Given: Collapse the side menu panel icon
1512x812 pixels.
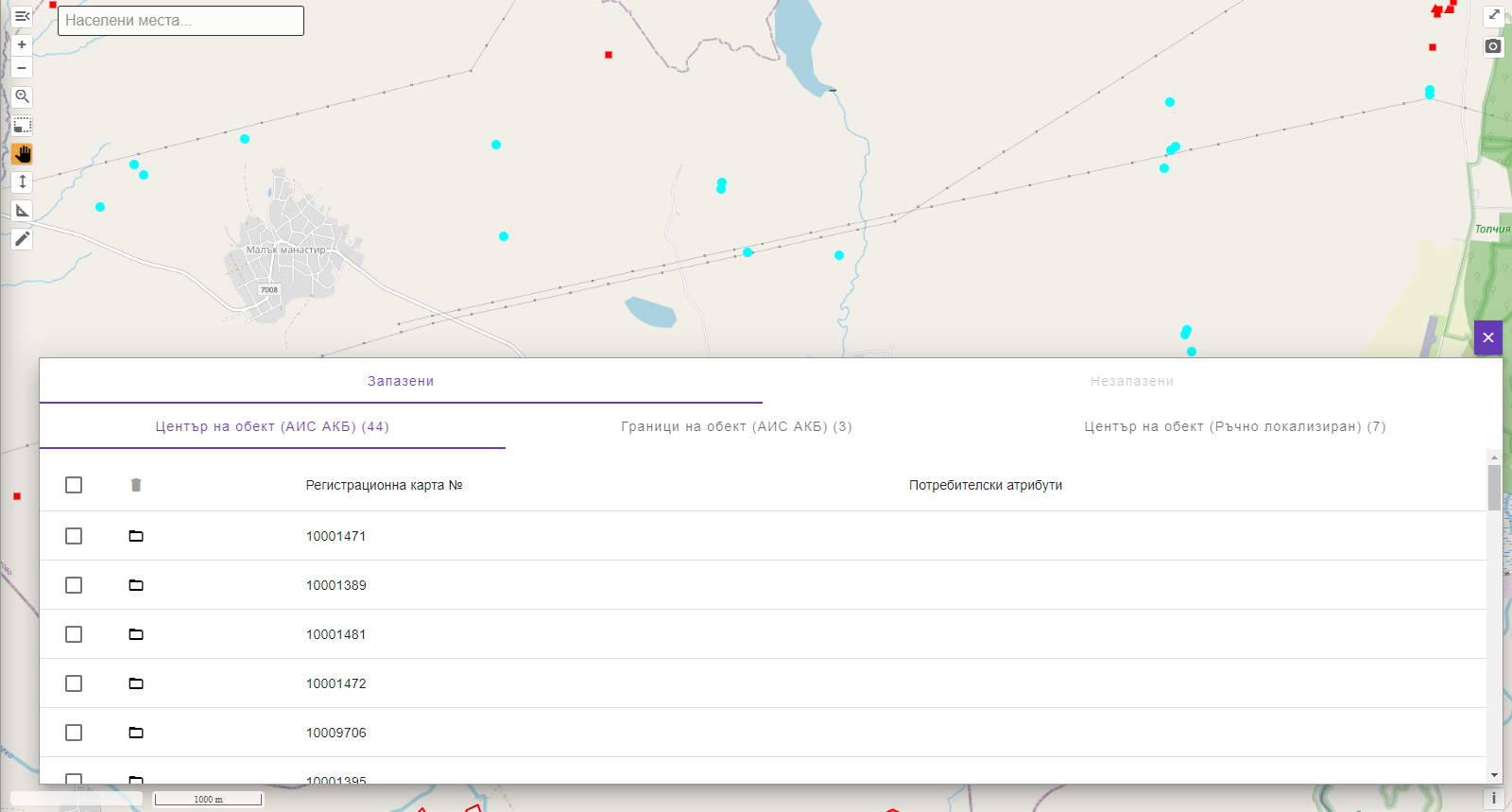Looking at the screenshot, I should (x=22, y=16).
